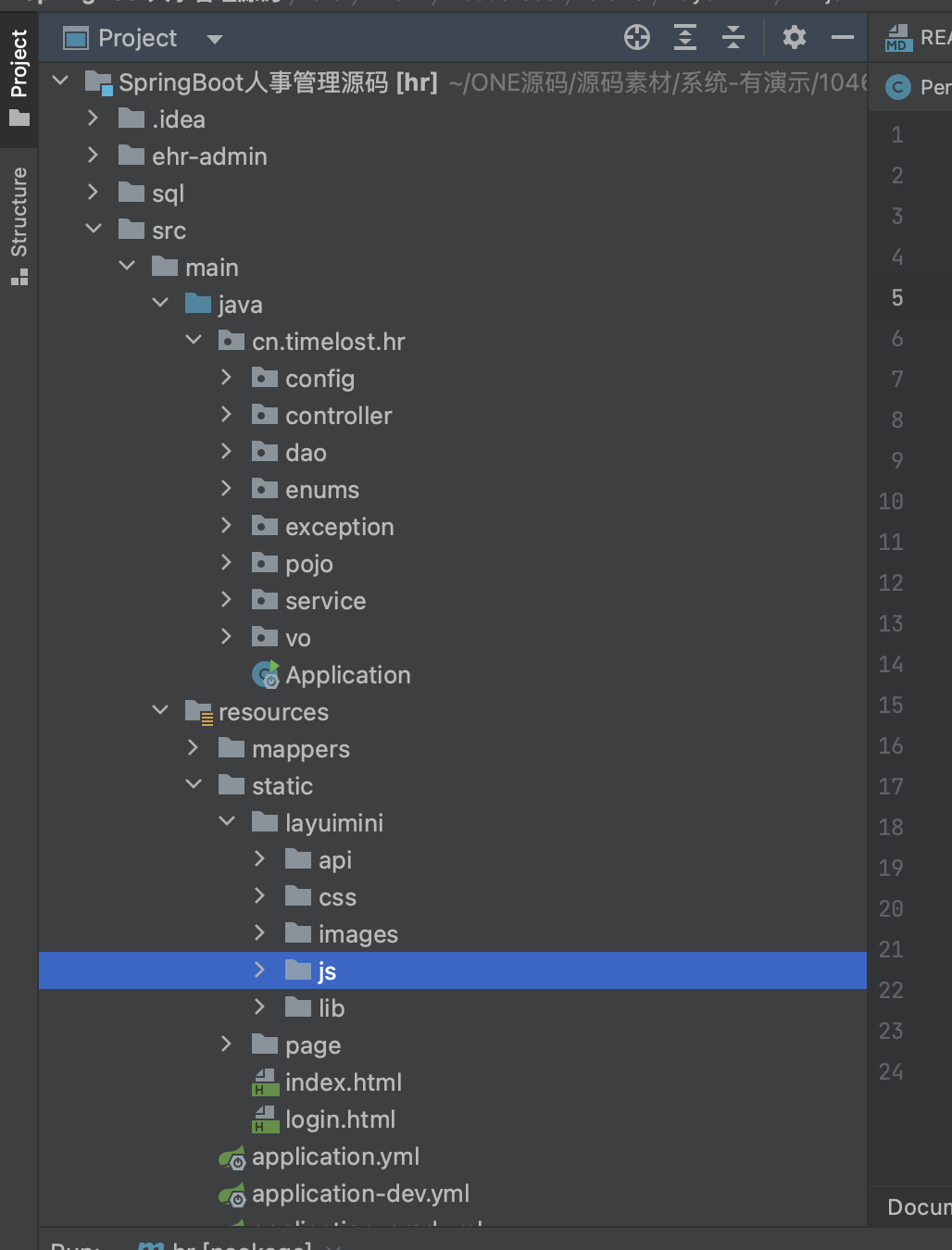The width and height of the screenshot is (952, 1250).
Task: Select the 'service' package label
Action: (325, 601)
